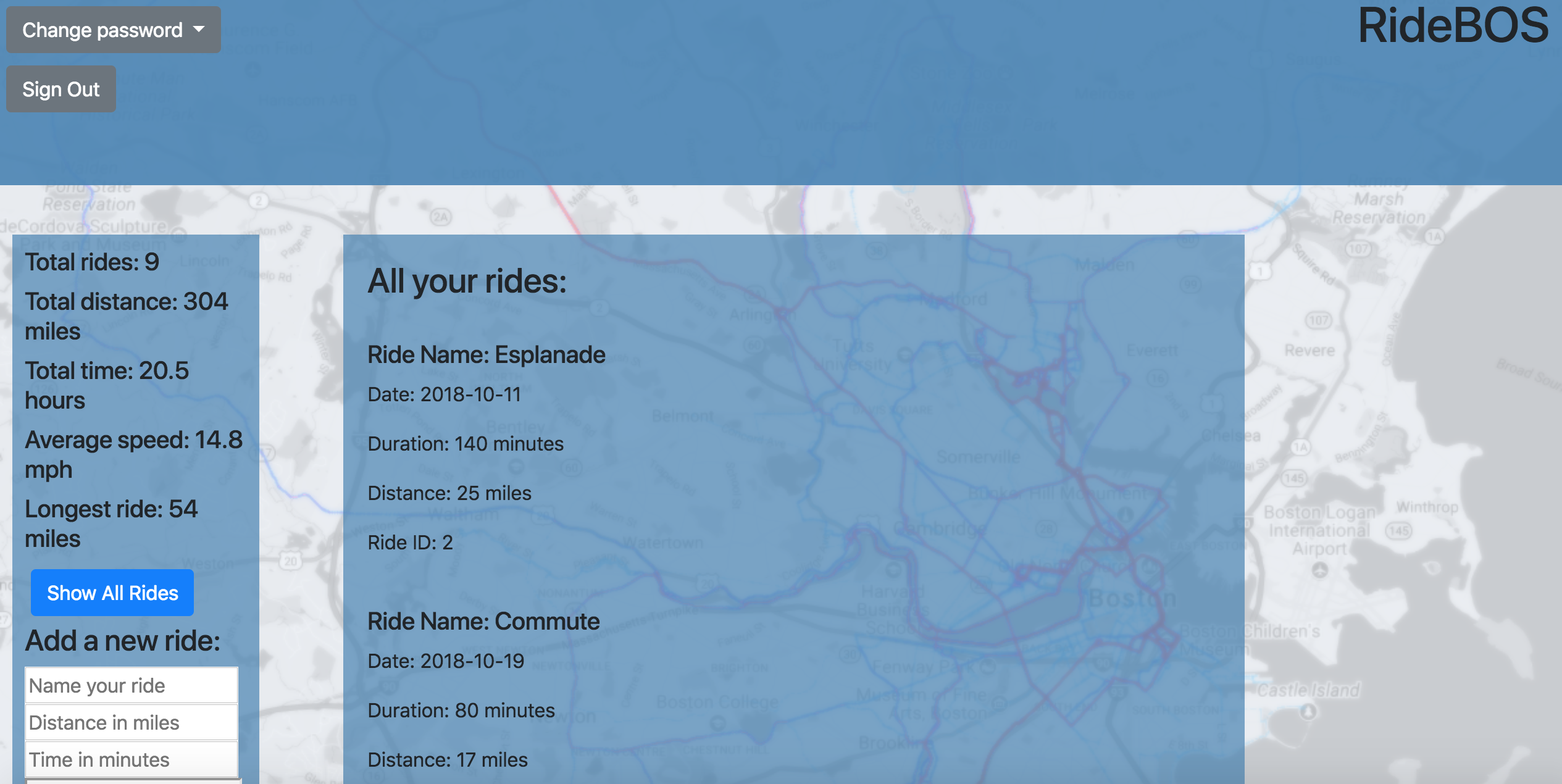
Task: Click the caret arrow beside Change password
Action: [x=199, y=30]
